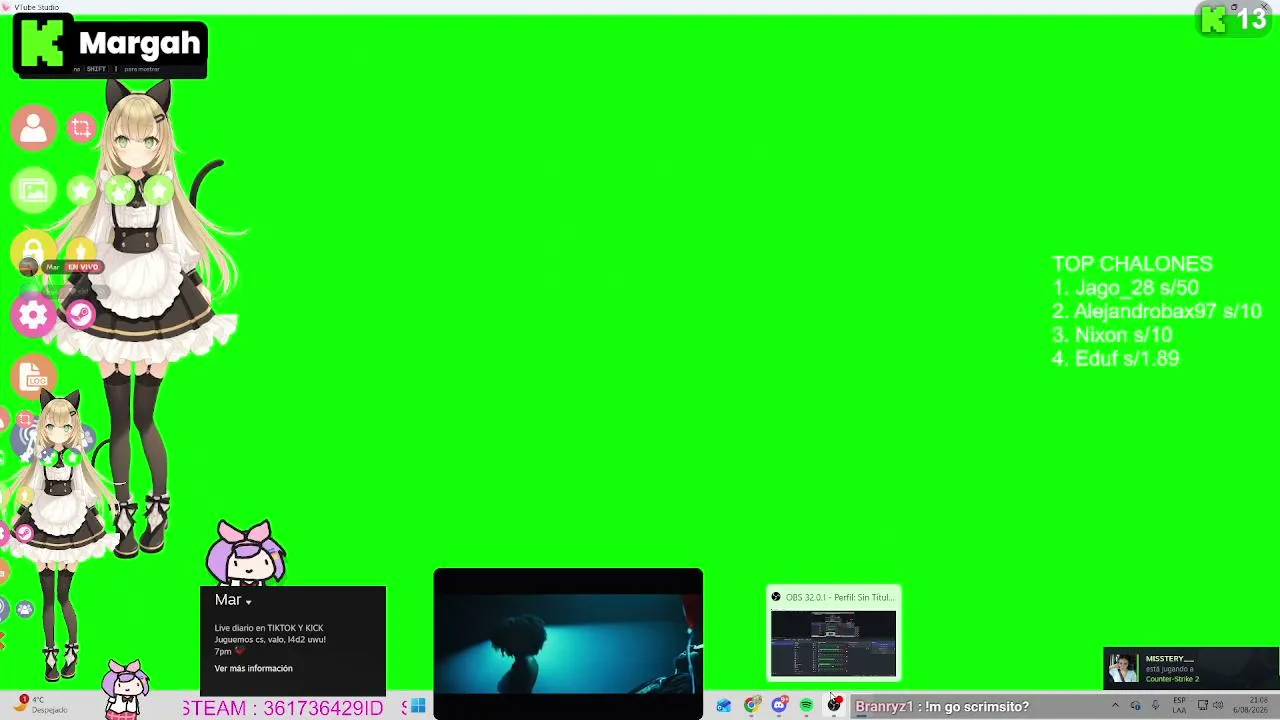Screen dimensions: 1280x720
Task: Click the Alejandrobax97 s/10 entry
Action: click(1157, 311)
